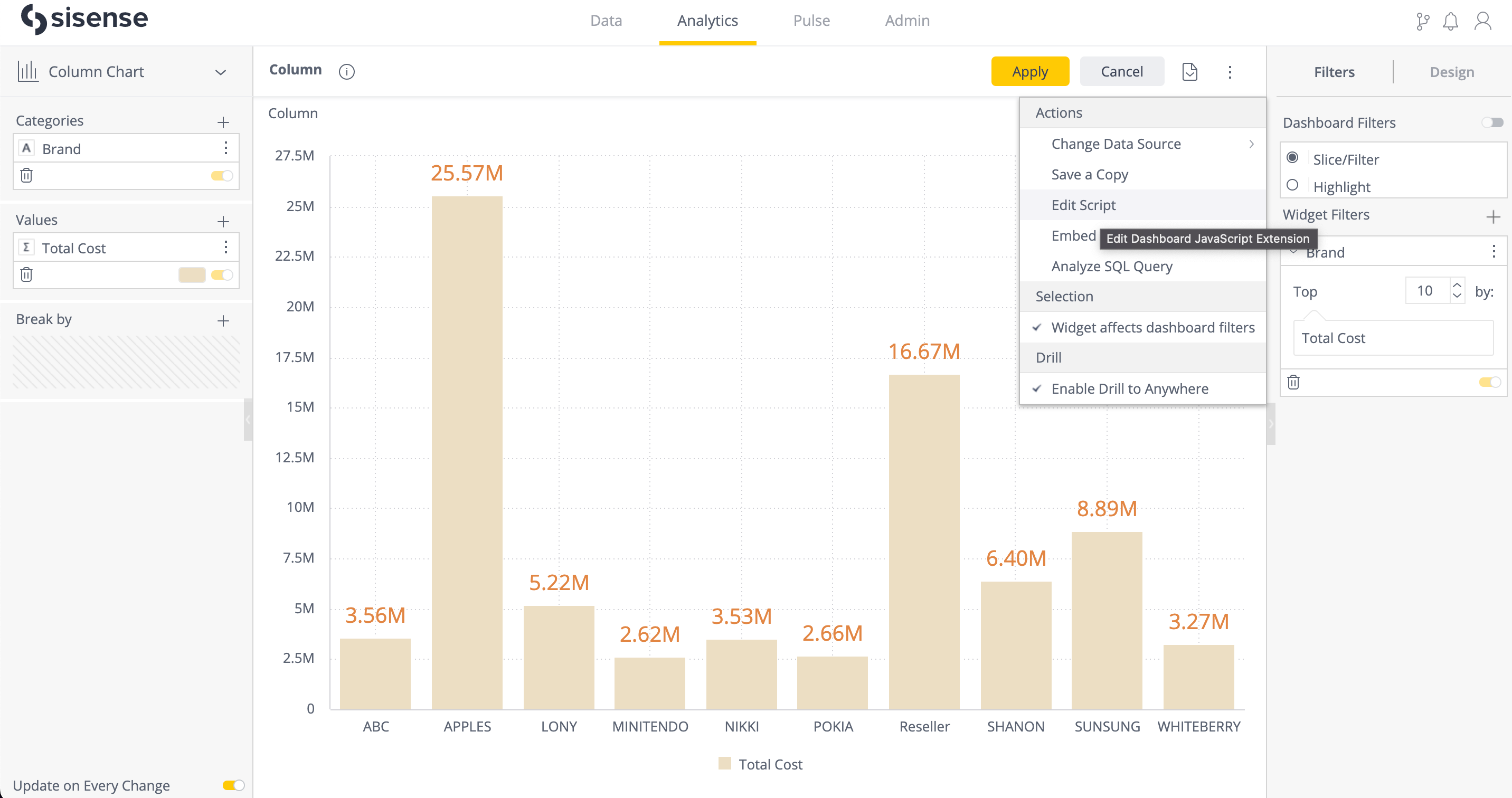Viewport: 1512px width, 798px height.
Task: Delete the Brand category with trash icon
Action: 26,175
